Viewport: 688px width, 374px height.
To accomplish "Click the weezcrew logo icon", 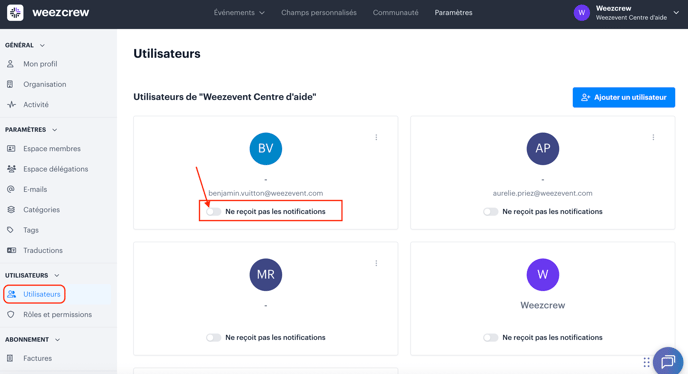I will click(15, 12).
